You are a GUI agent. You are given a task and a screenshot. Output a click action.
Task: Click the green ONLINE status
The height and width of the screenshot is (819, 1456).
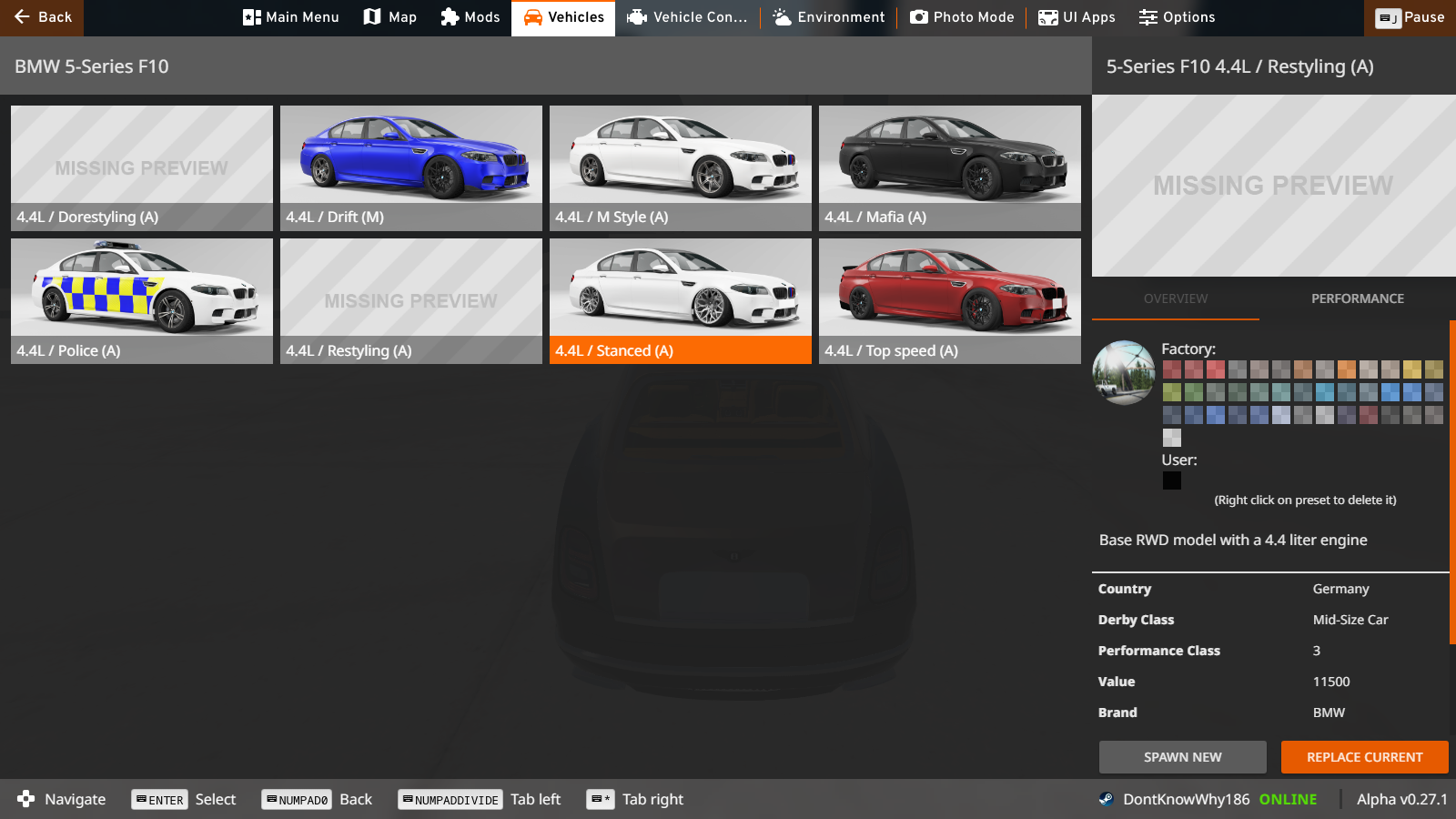coord(1288,799)
